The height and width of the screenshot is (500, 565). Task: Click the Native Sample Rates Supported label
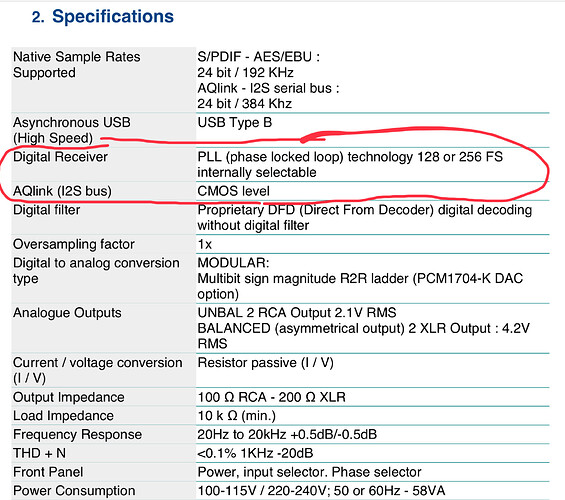(77, 65)
